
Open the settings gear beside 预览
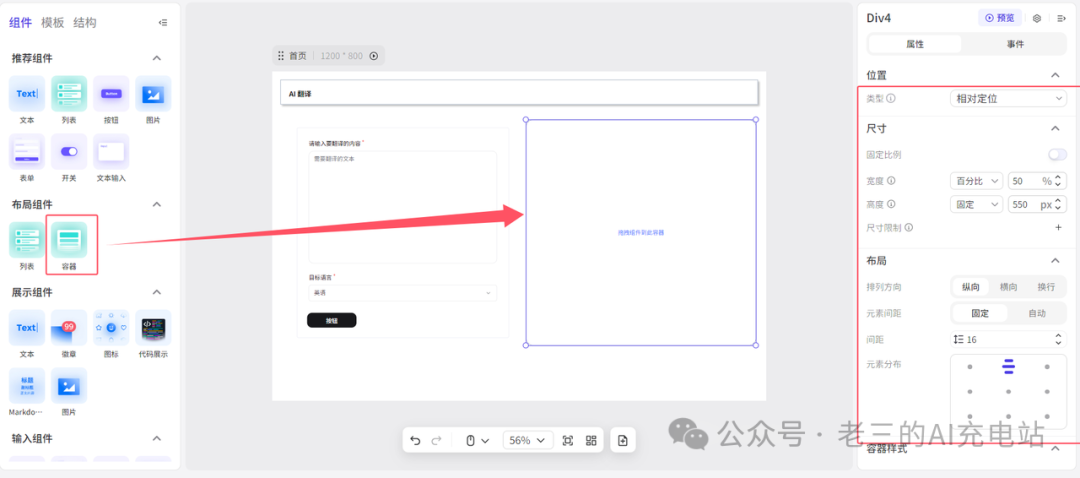pos(1037,19)
